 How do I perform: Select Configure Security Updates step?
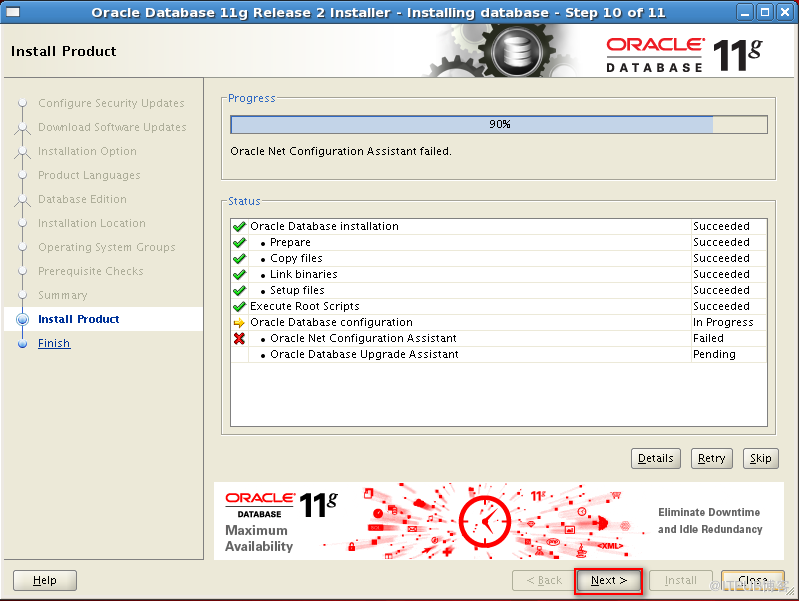pos(111,103)
